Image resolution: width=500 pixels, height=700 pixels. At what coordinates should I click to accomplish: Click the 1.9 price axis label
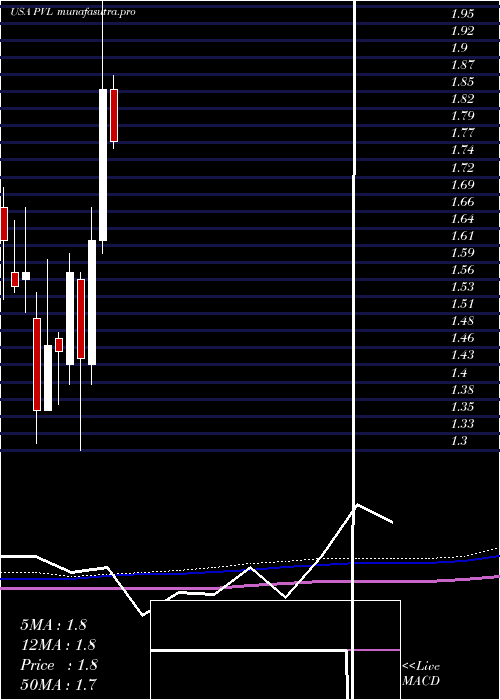(459, 48)
